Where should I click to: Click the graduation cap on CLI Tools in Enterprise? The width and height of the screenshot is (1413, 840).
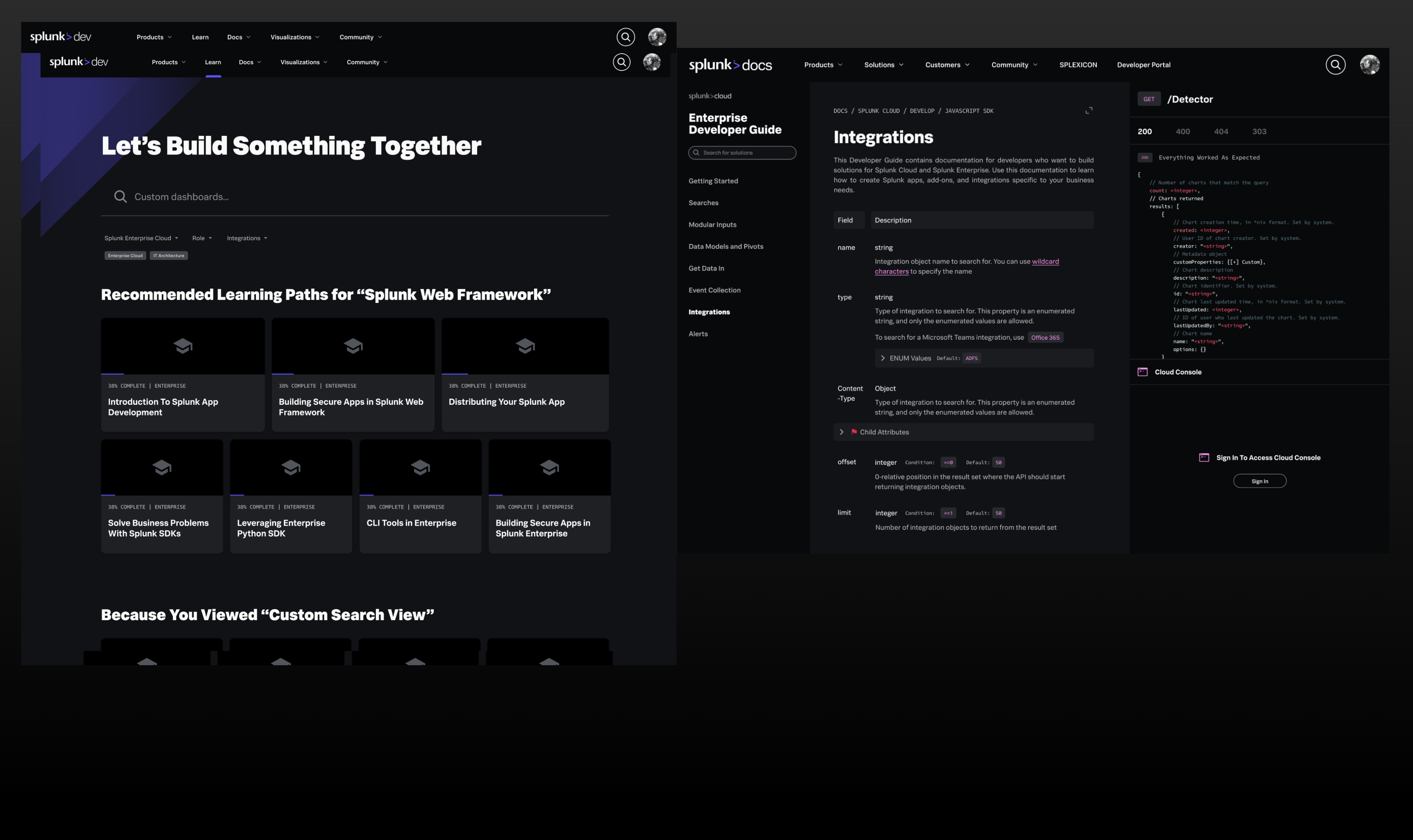click(420, 467)
